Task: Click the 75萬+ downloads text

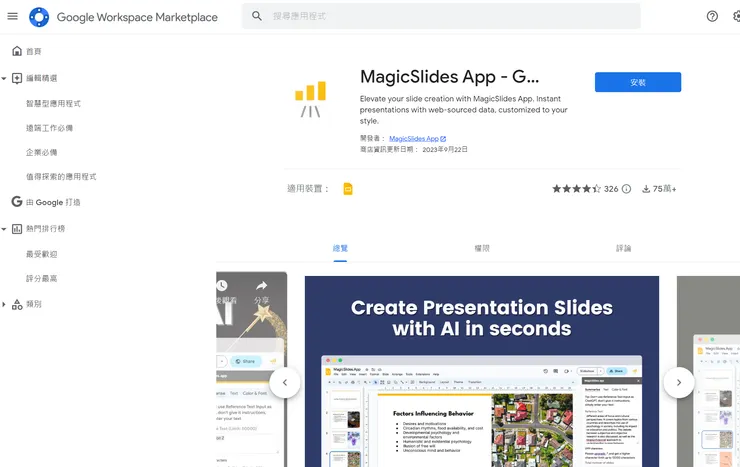Action: (x=664, y=189)
